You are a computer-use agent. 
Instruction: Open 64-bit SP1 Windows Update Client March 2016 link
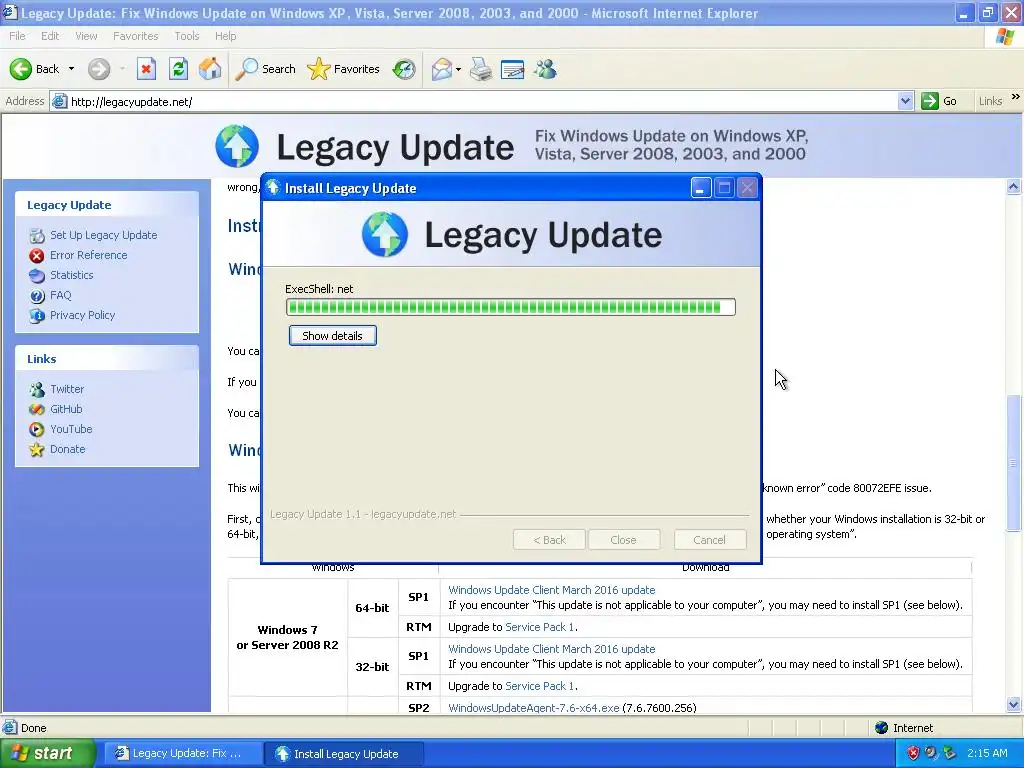point(552,590)
